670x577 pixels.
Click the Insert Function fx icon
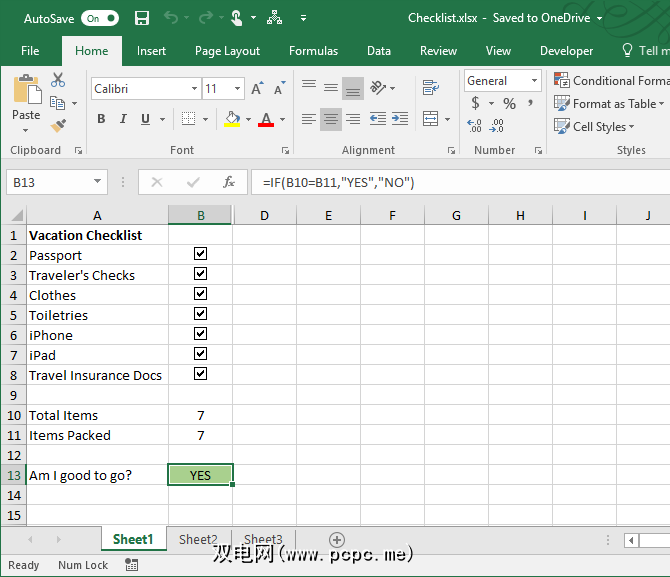point(228,182)
